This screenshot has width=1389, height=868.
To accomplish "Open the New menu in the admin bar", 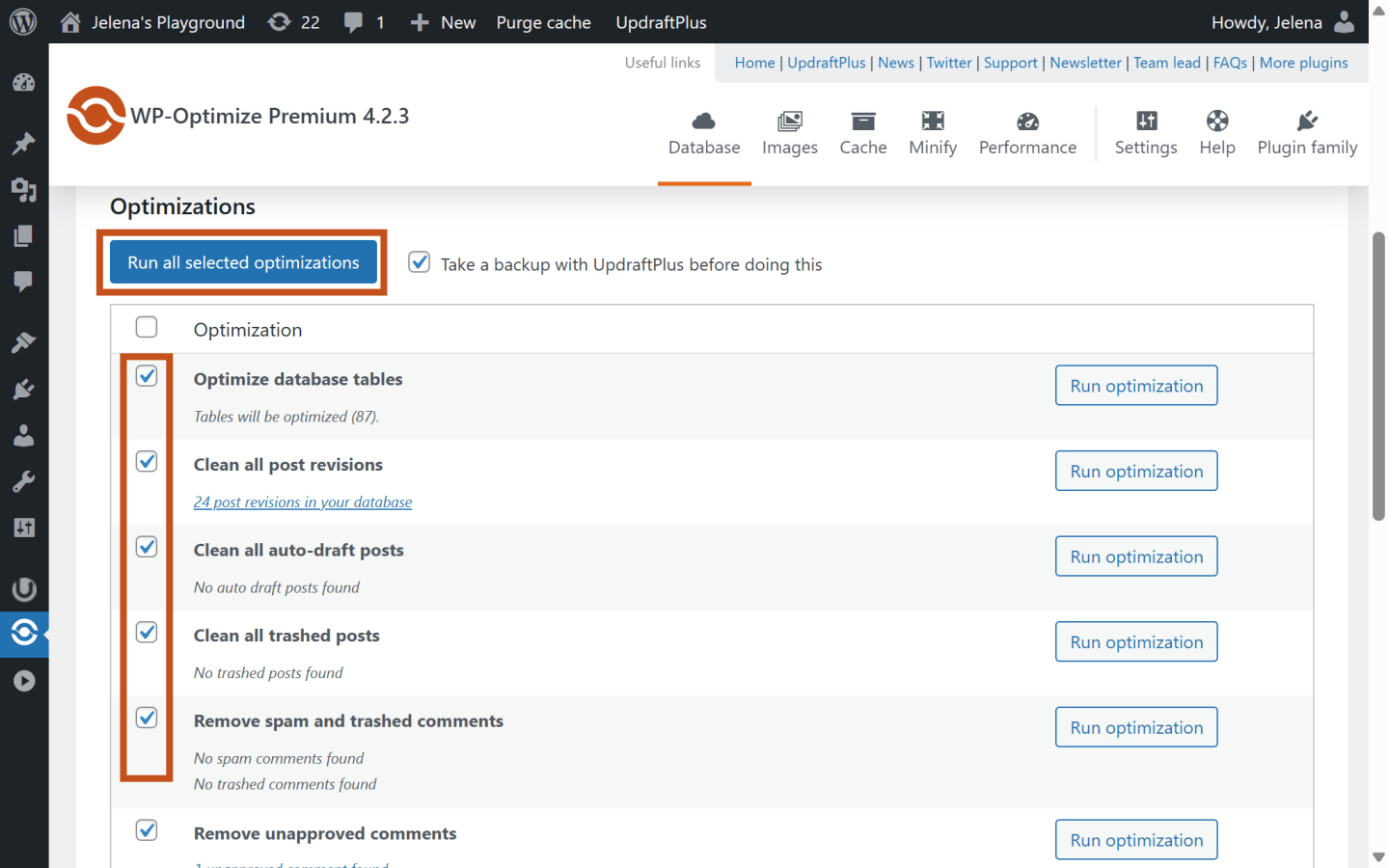I will [443, 21].
